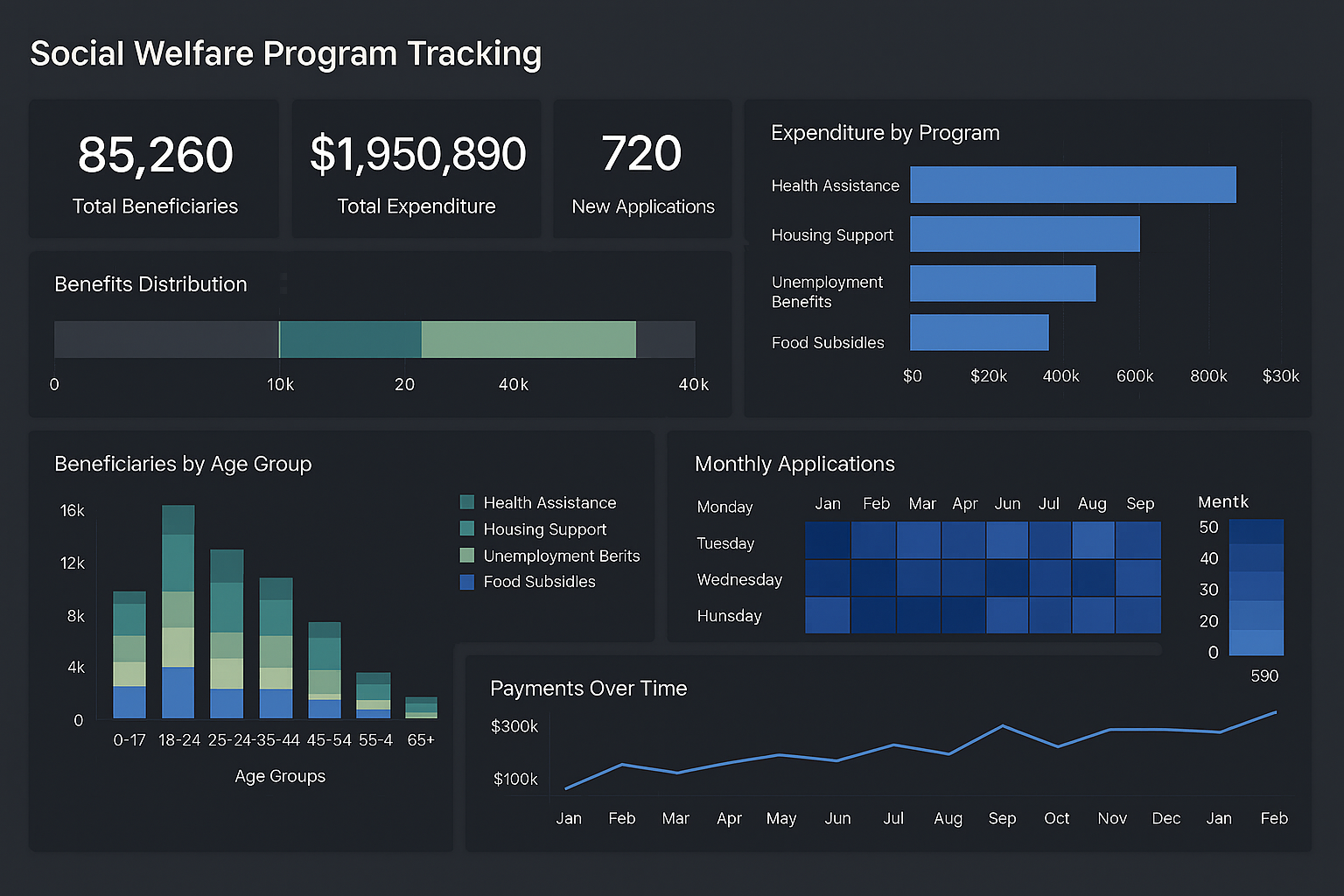1344x896 pixels.
Task: Click the Food Subsidies expenditure bar
Action: coord(978,332)
